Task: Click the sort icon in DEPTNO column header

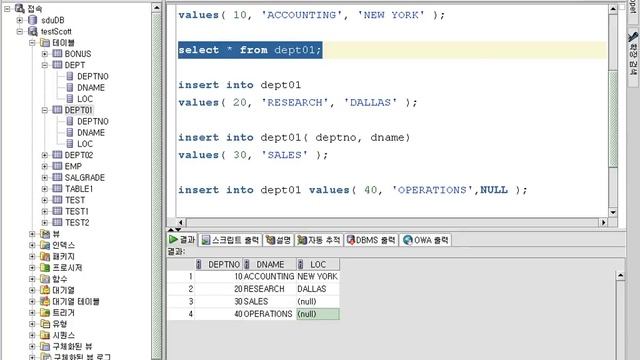Action: (x=199, y=264)
